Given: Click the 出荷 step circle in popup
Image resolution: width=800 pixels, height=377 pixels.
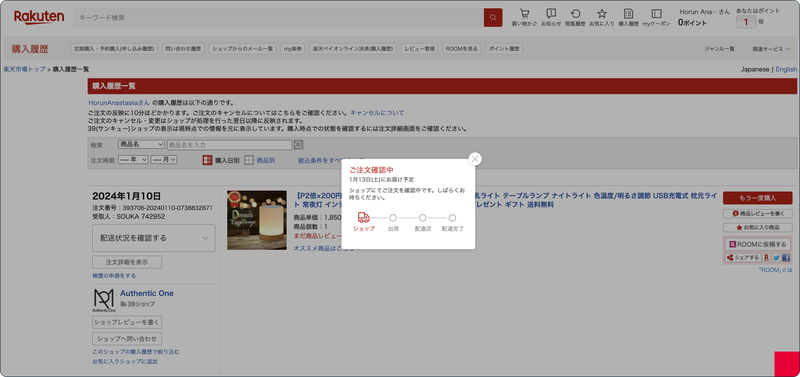Looking at the screenshot, I should coord(393,218).
